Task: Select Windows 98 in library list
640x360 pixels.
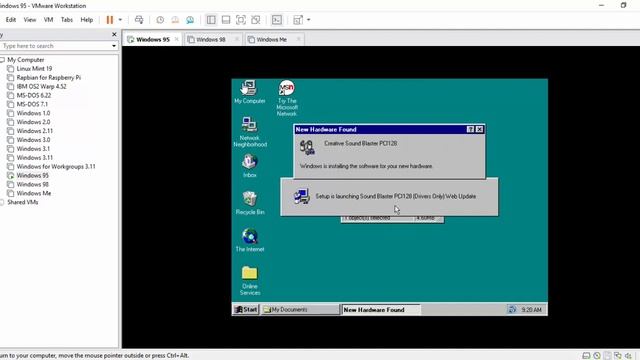Action: (33, 184)
